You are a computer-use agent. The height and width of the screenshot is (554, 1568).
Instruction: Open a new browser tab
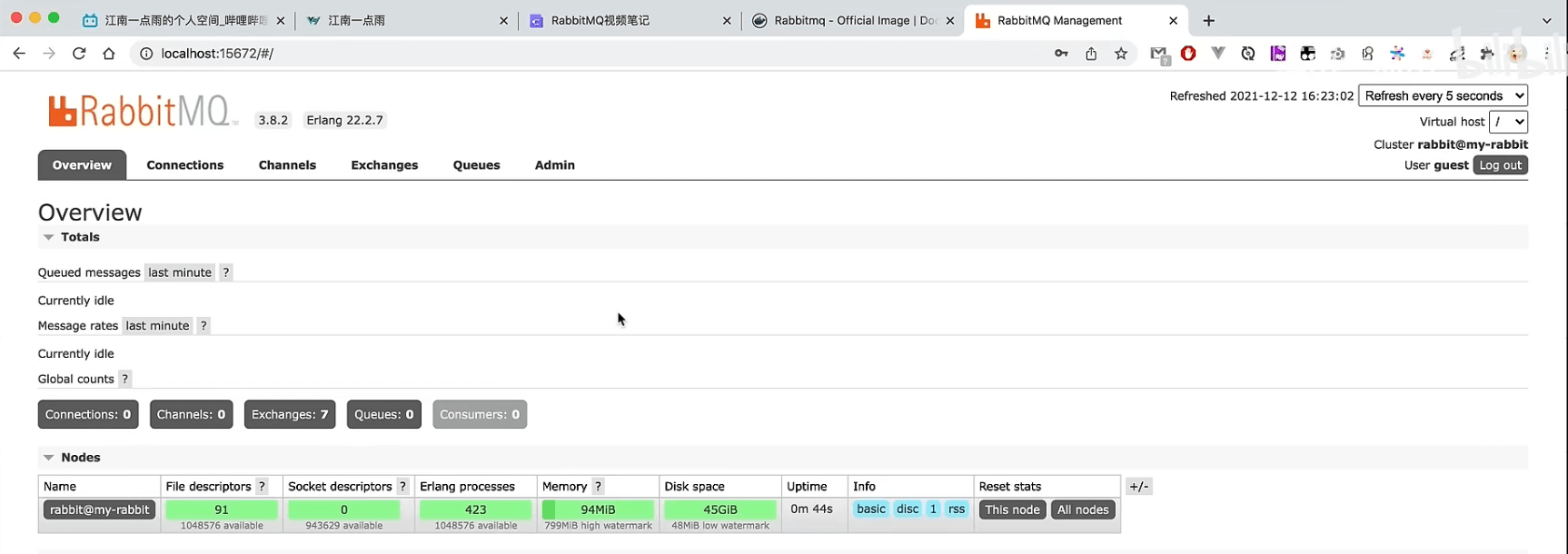(x=1208, y=20)
